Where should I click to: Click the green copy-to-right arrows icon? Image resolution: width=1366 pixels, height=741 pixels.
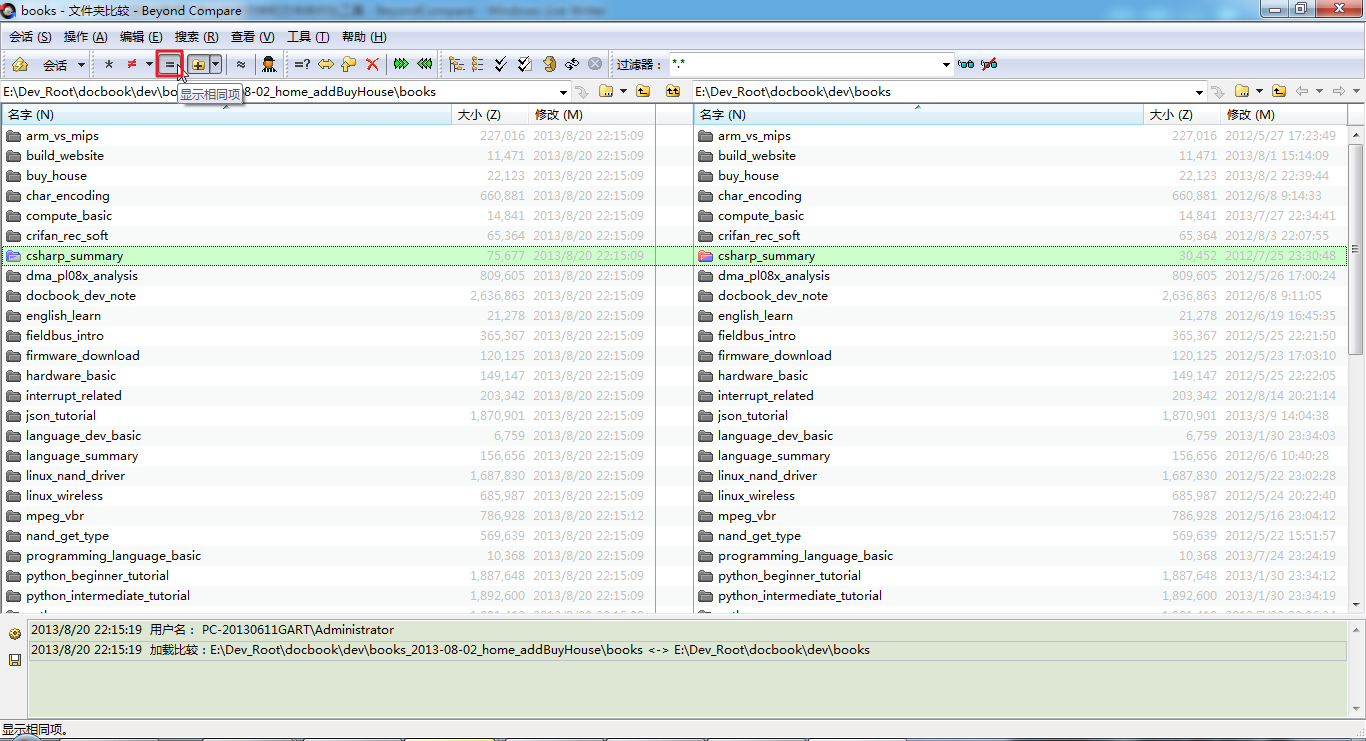tap(401, 65)
